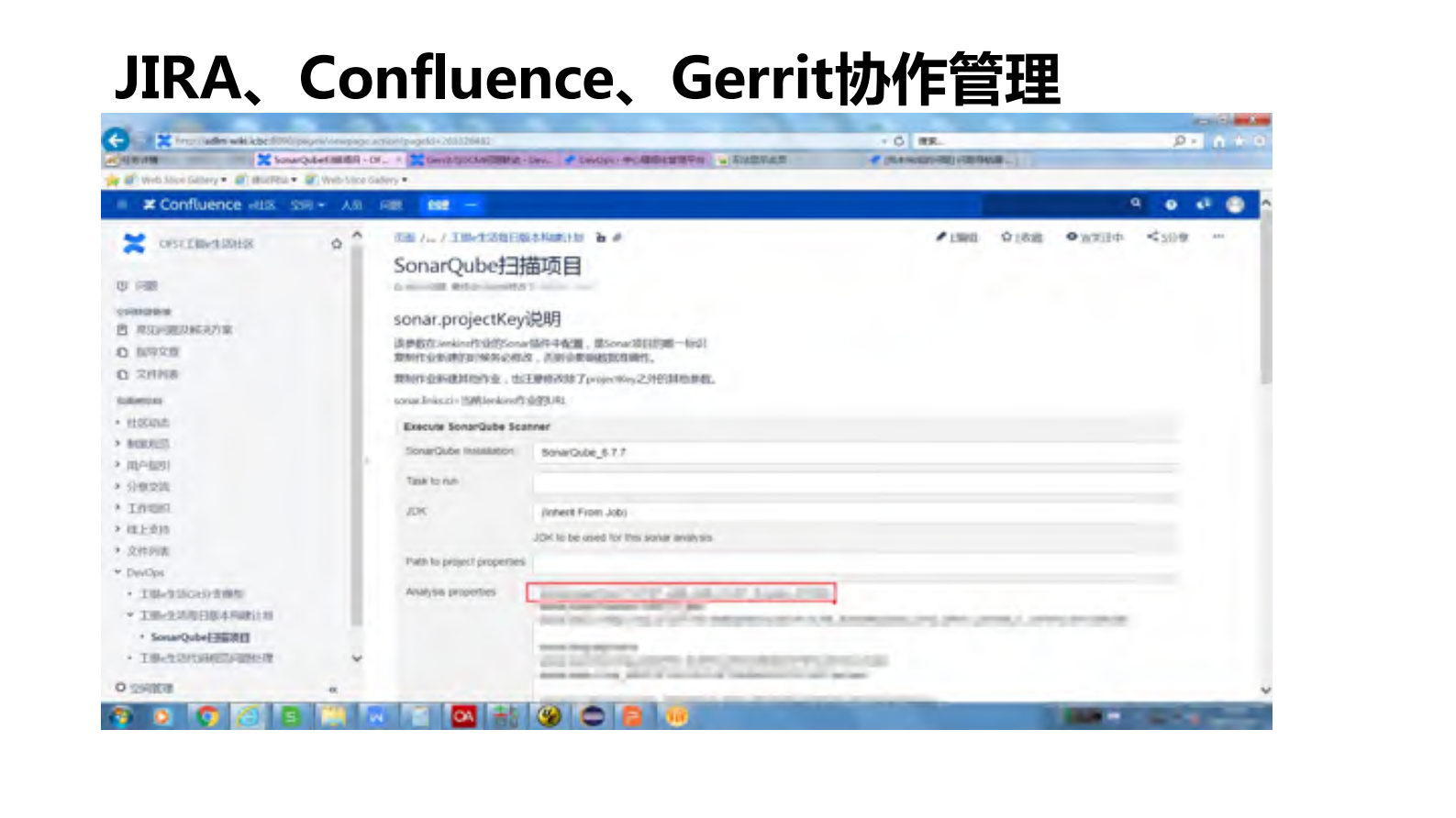Collapse the sidebar with the double-chevron icon
1456x818 pixels.
[x=333, y=689]
